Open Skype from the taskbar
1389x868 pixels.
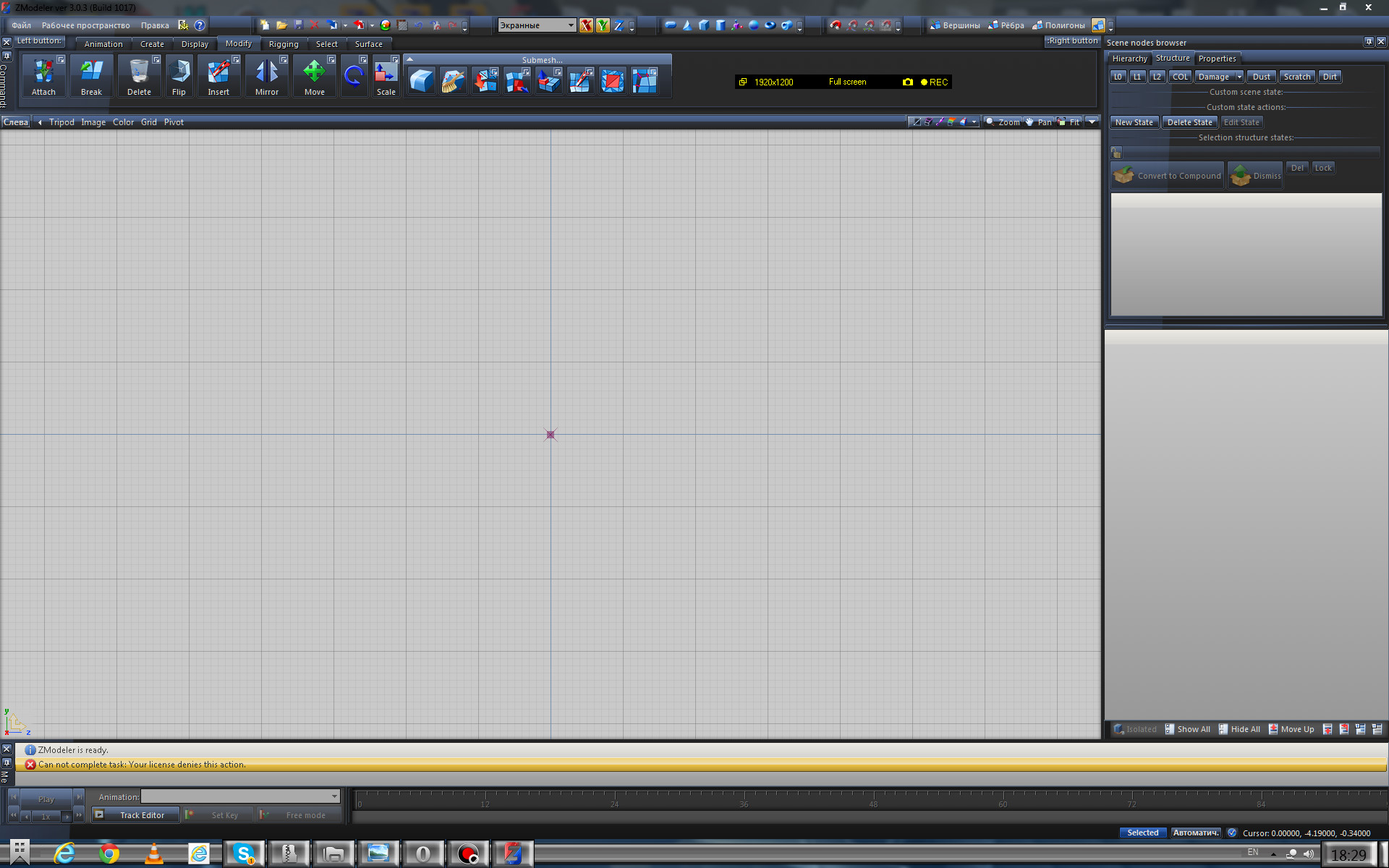coord(244,854)
